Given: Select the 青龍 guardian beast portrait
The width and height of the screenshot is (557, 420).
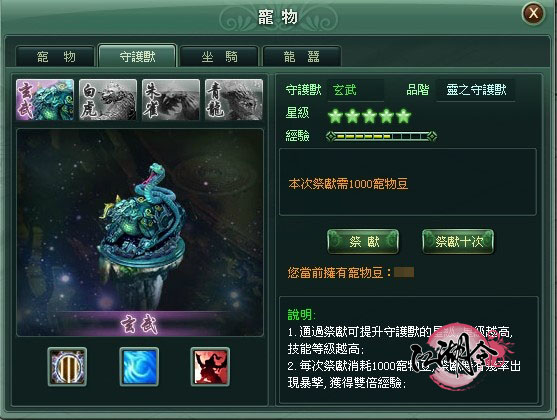Looking at the screenshot, I should click(234, 100).
